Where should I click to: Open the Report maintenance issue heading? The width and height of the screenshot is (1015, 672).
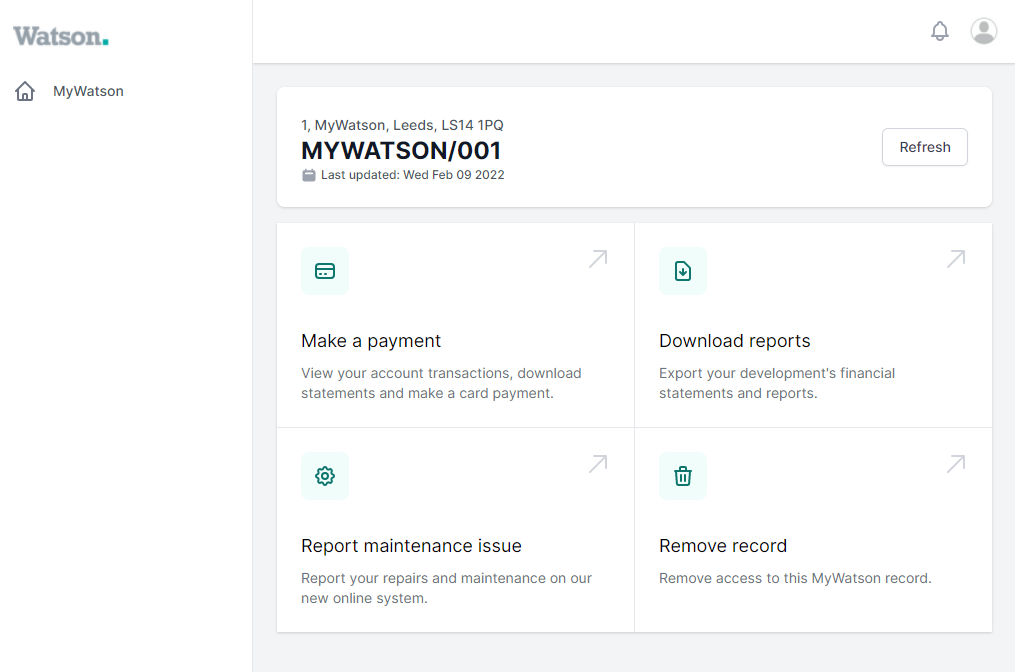click(411, 546)
